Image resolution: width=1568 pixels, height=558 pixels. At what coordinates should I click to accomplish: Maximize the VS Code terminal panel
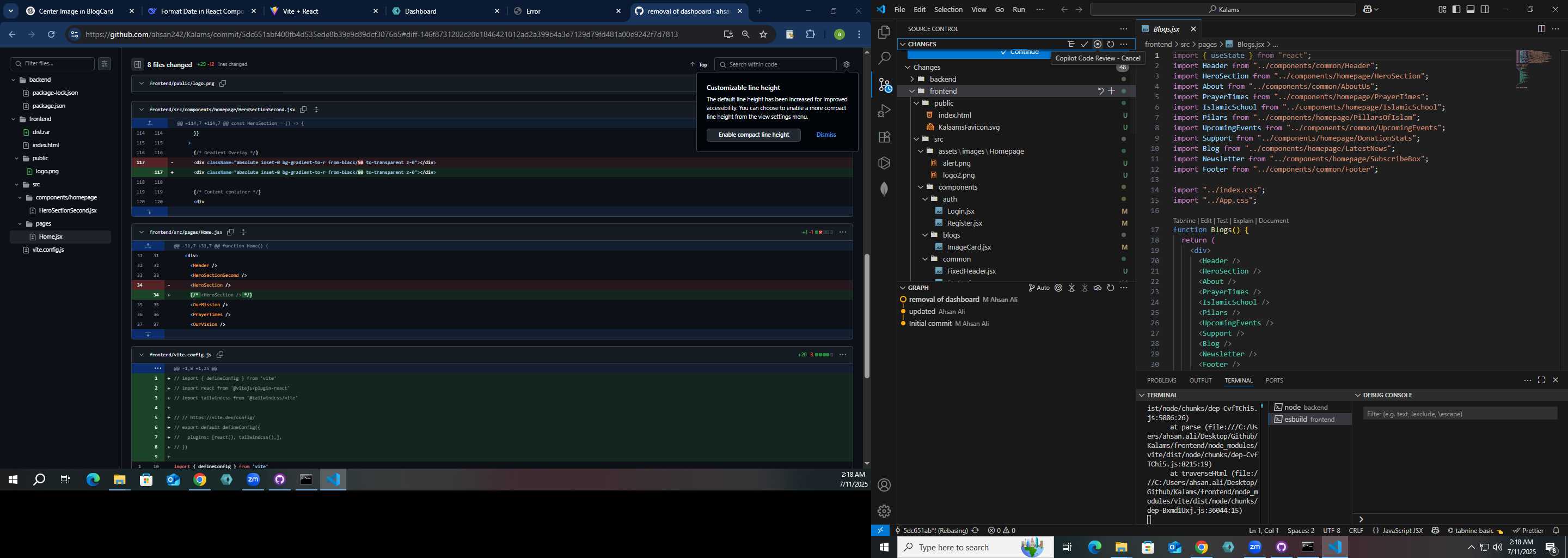pos(1541,380)
